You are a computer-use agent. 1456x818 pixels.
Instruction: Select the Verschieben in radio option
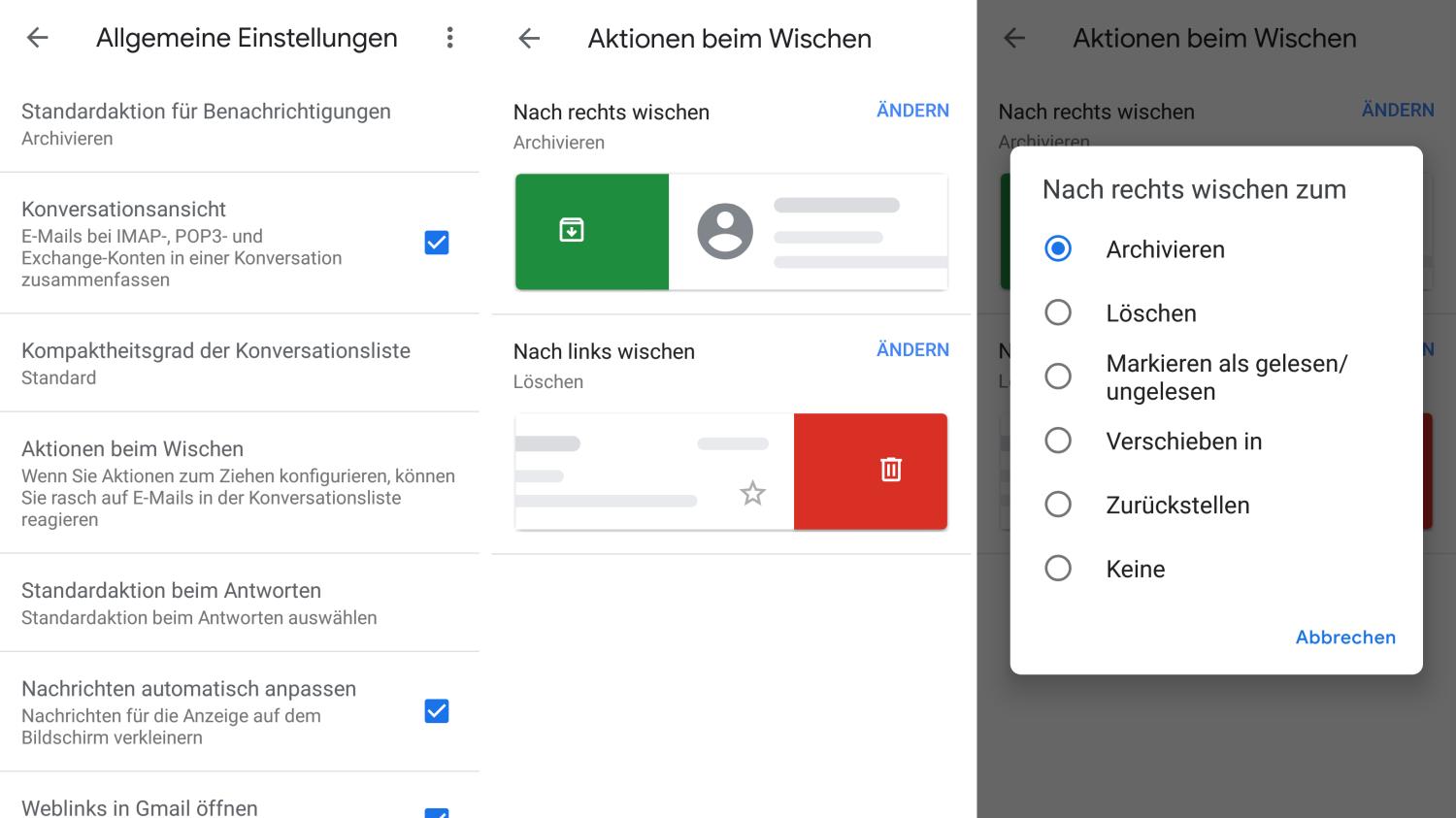[1058, 441]
